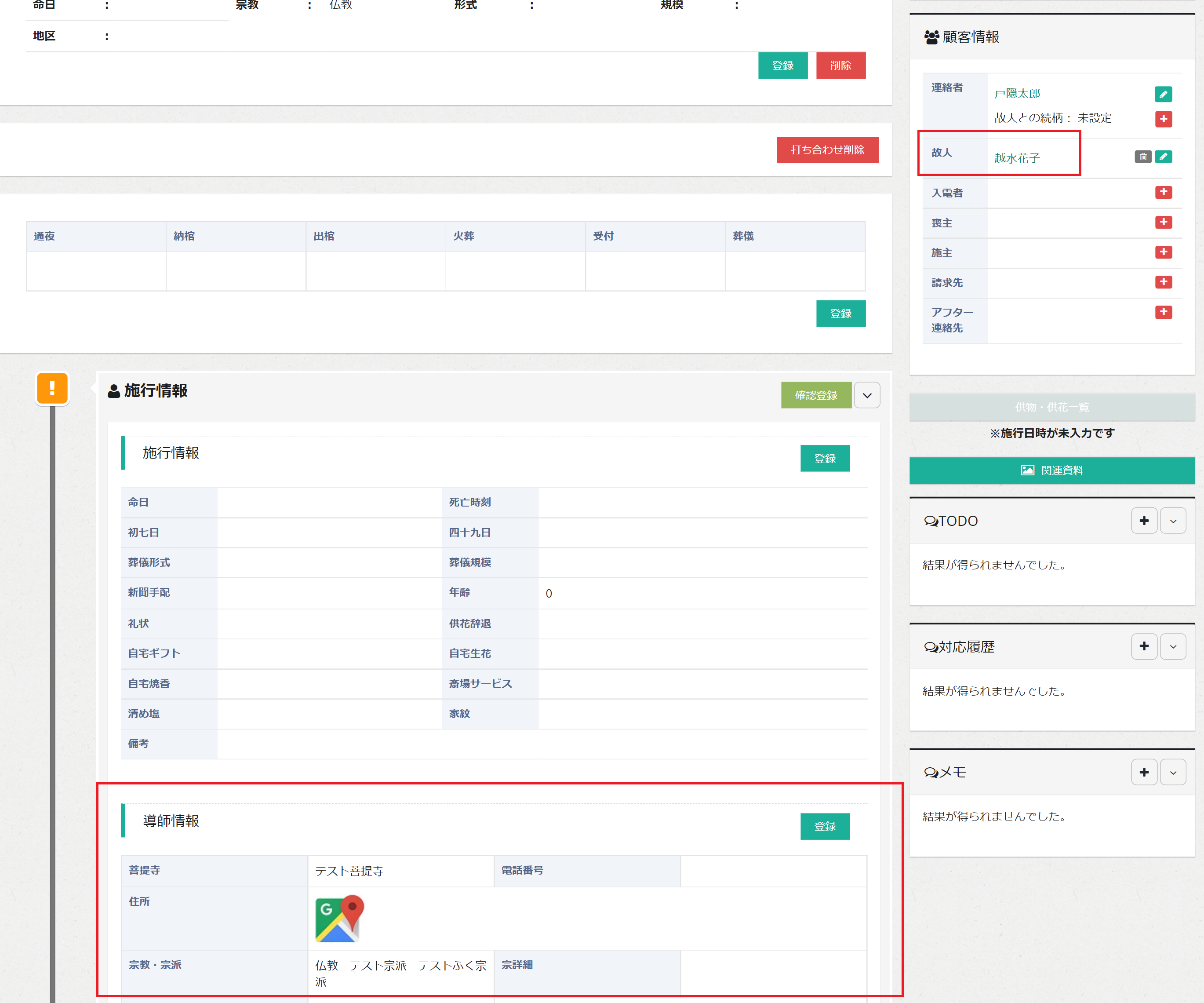Viewport: 1204px width, 1003px height.
Task: Add a new TODO item
Action: [1144, 521]
